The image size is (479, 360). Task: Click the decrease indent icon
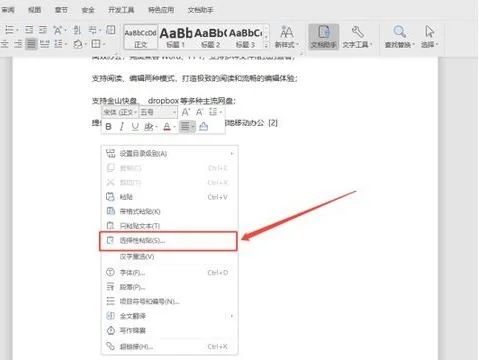coord(29,30)
